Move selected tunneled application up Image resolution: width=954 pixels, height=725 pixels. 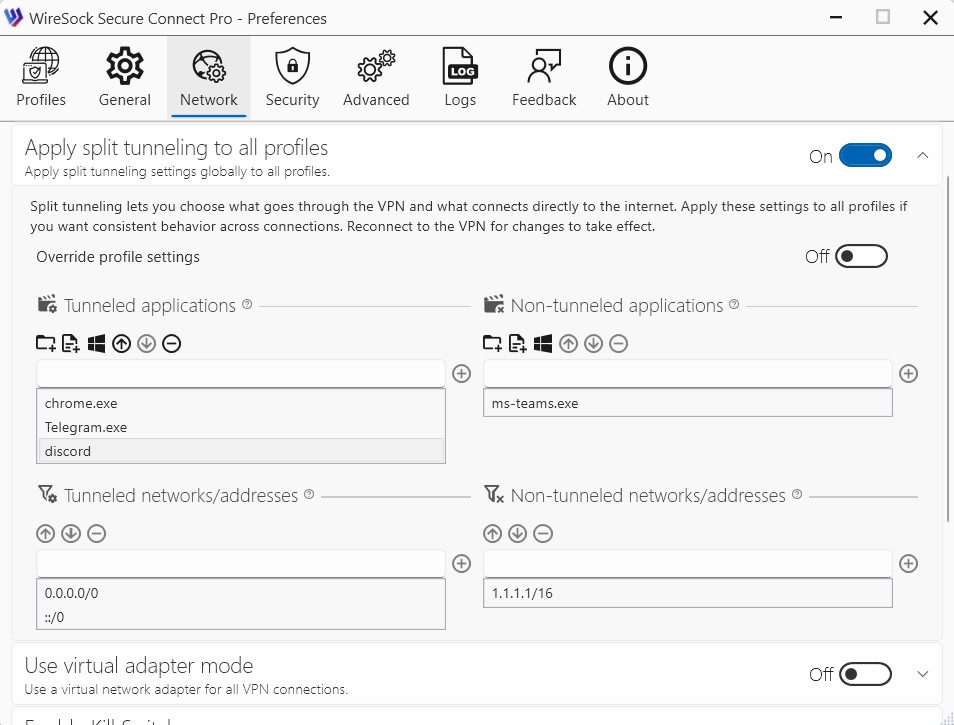(x=122, y=344)
